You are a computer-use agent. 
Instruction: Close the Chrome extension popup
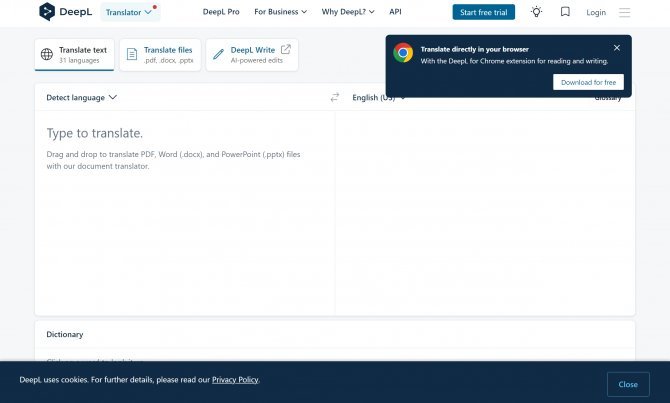tap(617, 48)
